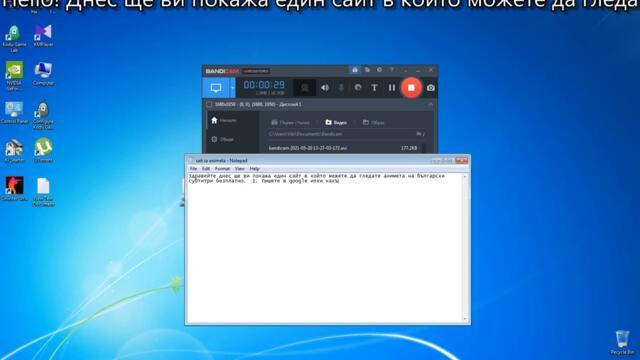The width and height of the screenshot is (640, 360).
Task: Open the Format menu in Notepad
Action: (x=222, y=169)
